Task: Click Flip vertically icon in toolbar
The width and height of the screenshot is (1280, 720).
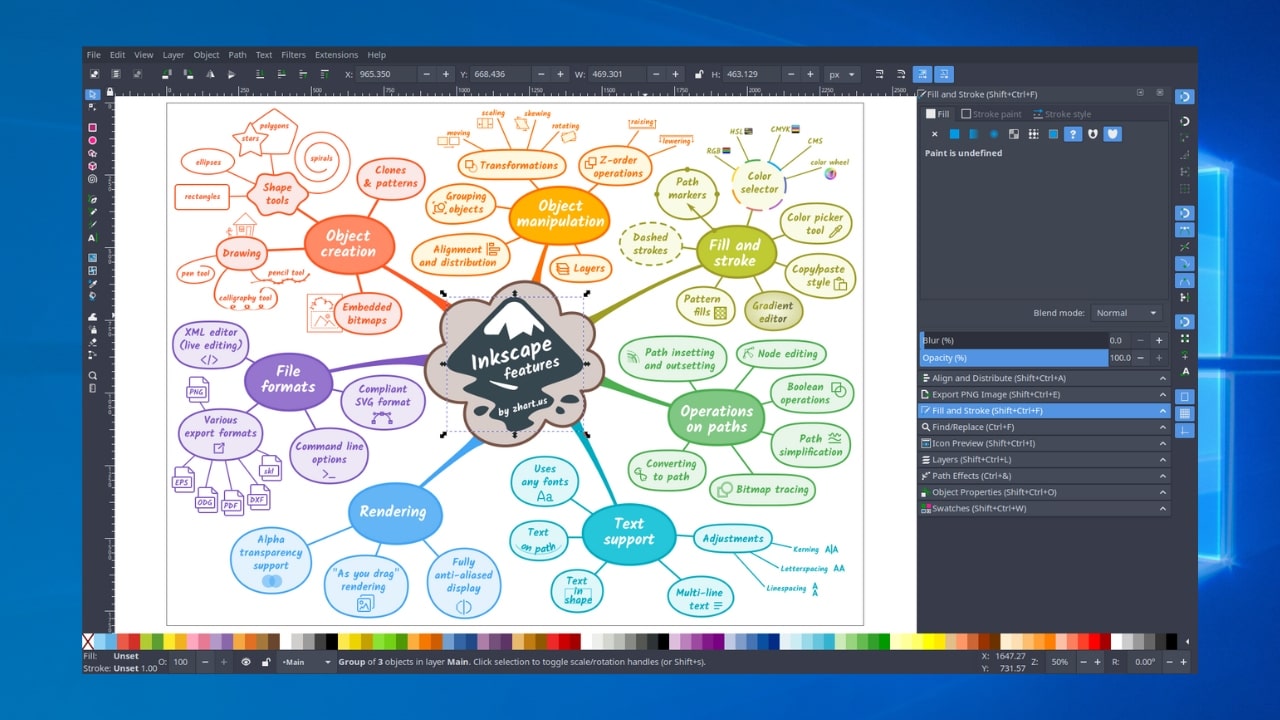Action: click(231, 74)
